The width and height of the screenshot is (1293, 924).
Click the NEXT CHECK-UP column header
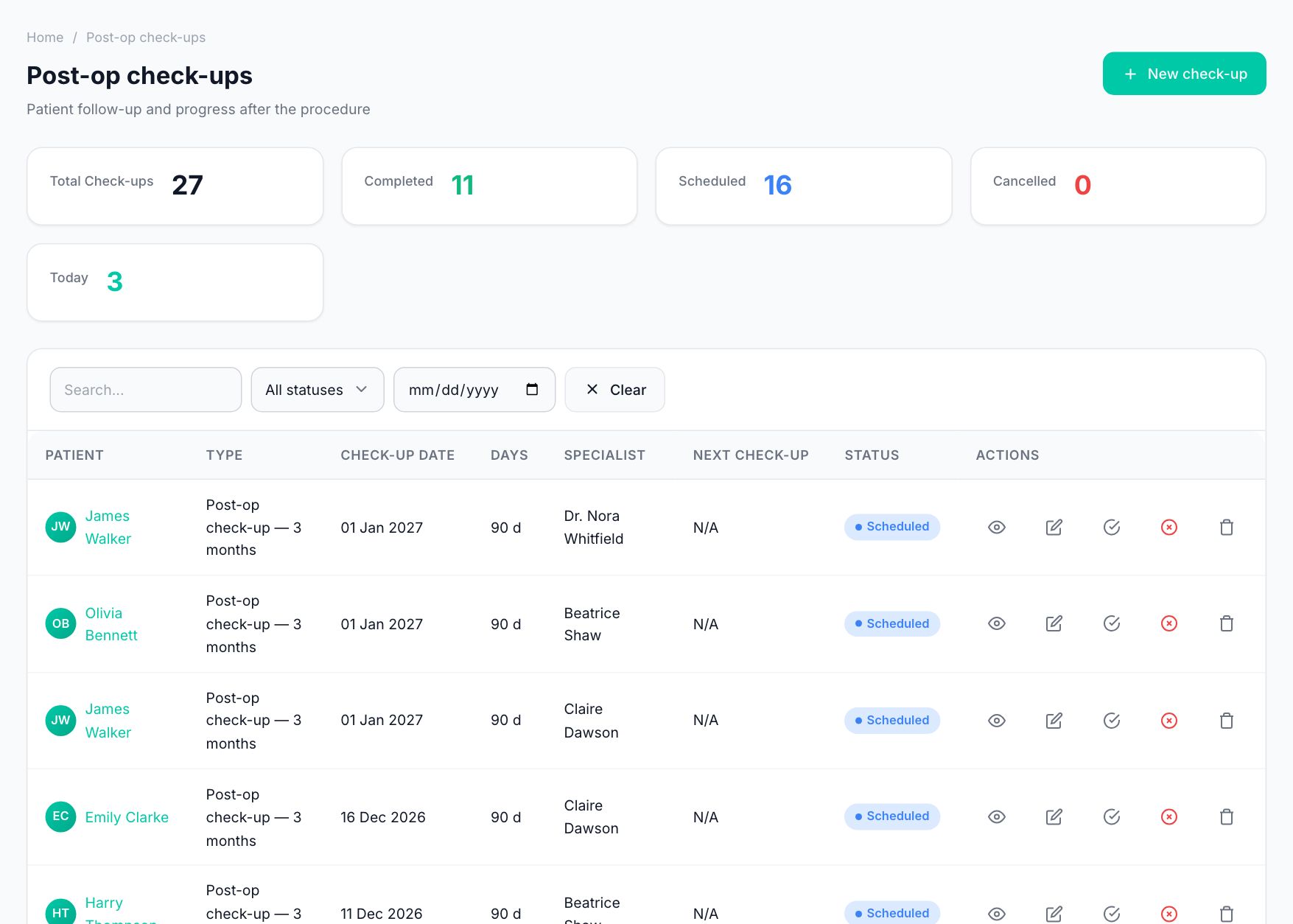pyautogui.click(x=751, y=455)
